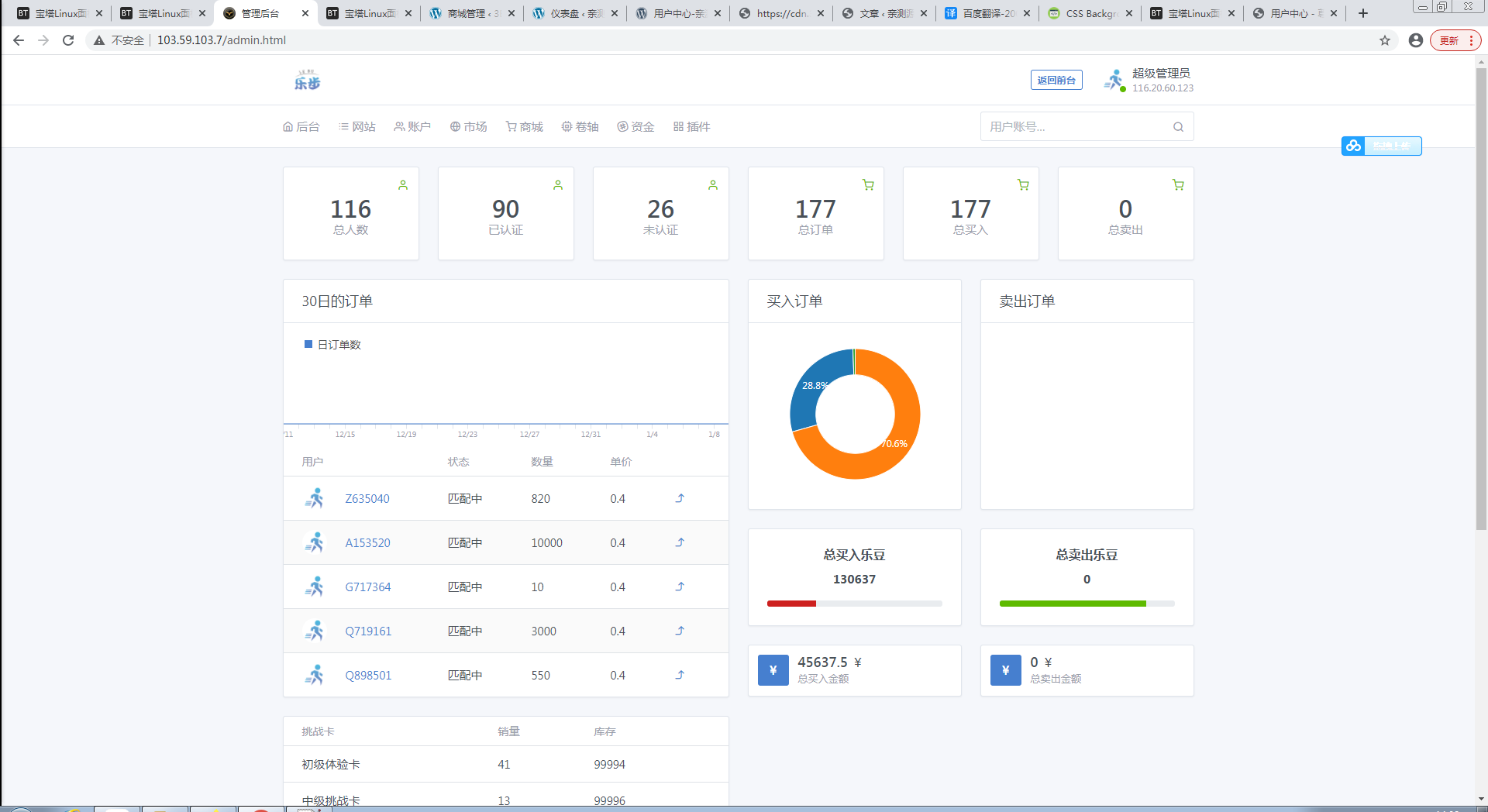
Task: Click the 不安全 site security warning
Action: click(119, 40)
